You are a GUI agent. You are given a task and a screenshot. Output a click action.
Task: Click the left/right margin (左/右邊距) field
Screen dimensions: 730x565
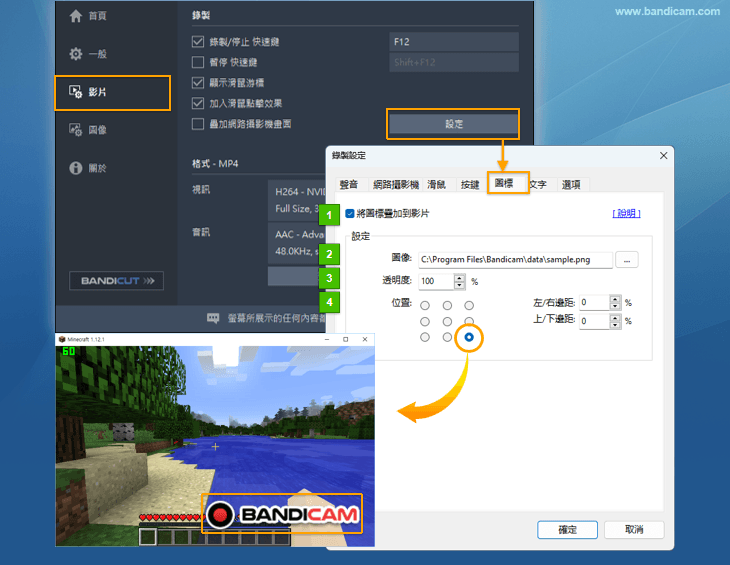[595, 303]
